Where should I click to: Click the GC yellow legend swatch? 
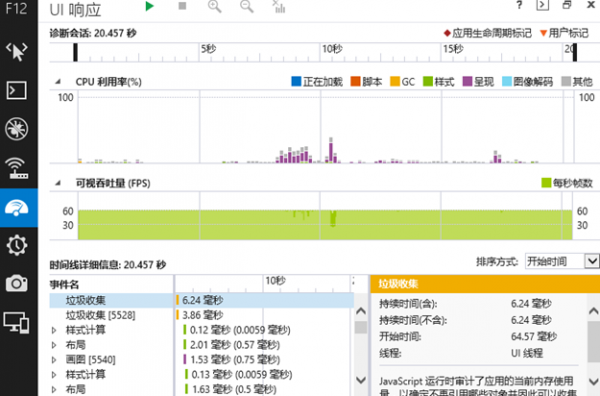pyautogui.click(x=395, y=81)
